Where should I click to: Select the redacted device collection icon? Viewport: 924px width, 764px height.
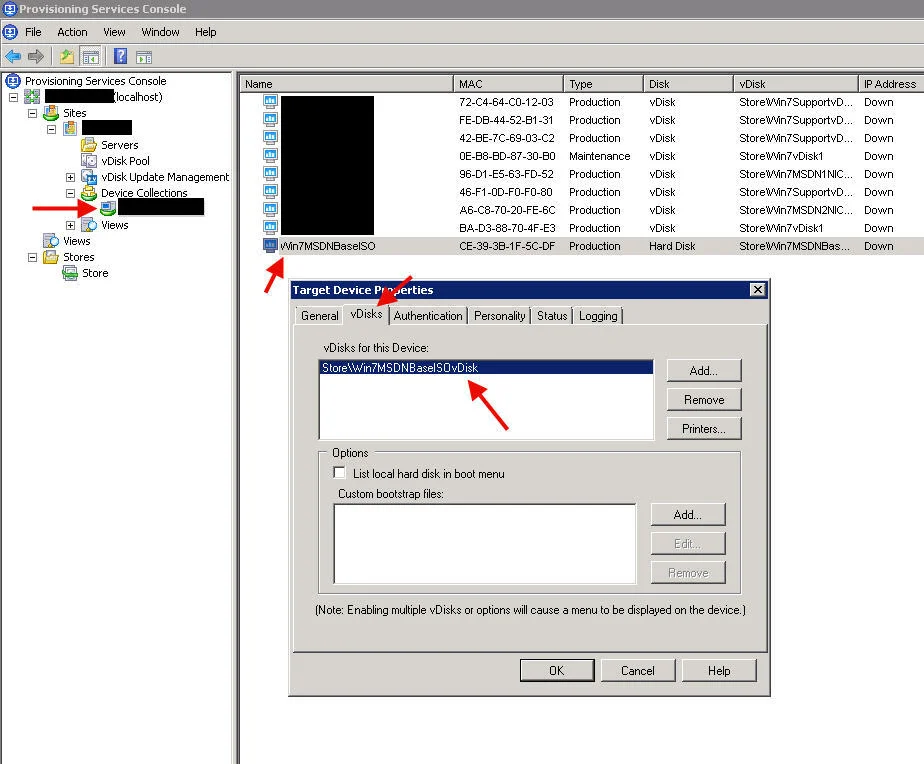tap(108, 208)
